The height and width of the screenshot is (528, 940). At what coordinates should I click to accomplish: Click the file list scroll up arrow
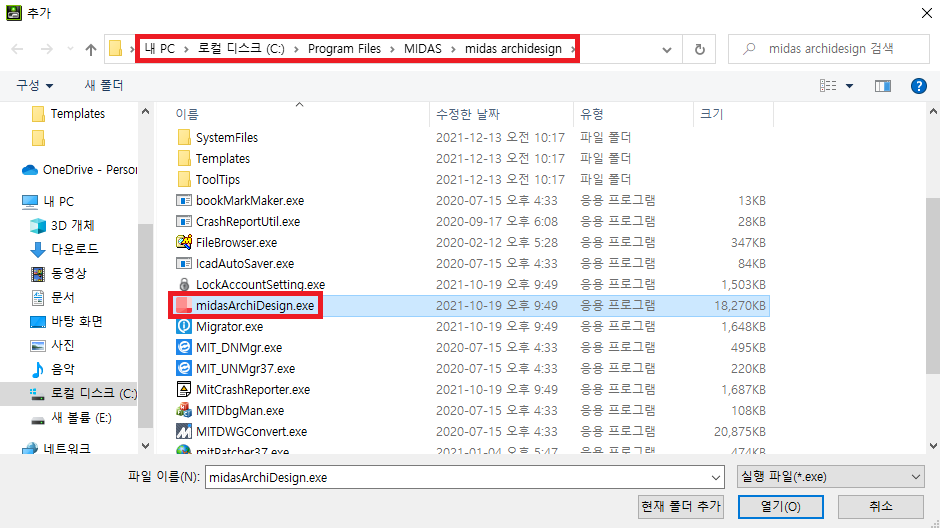point(933,111)
